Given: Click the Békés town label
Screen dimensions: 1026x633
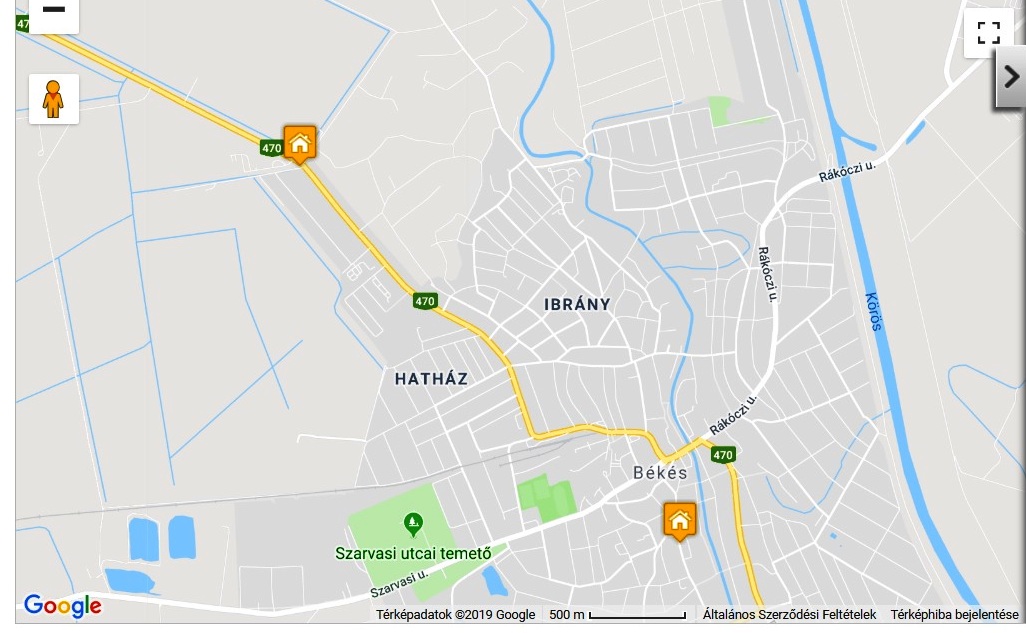Looking at the screenshot, I should pos(661,473).
